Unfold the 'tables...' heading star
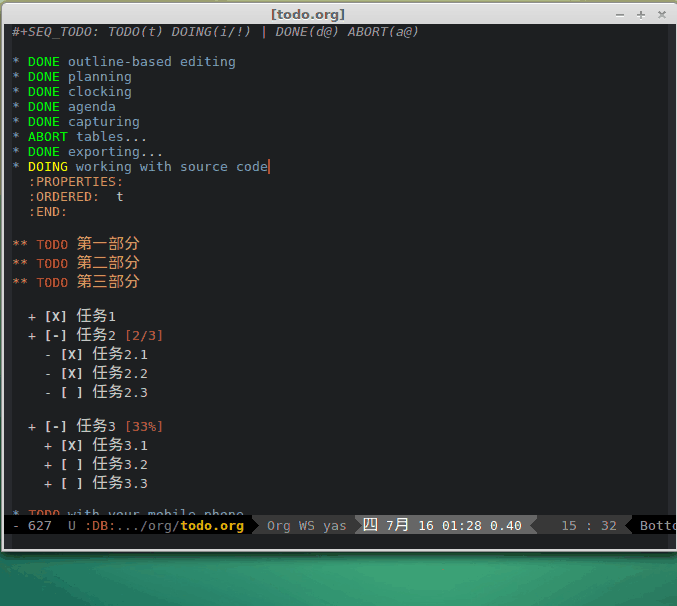The height and width of the screenshot is (606, 677). (16, 136)
